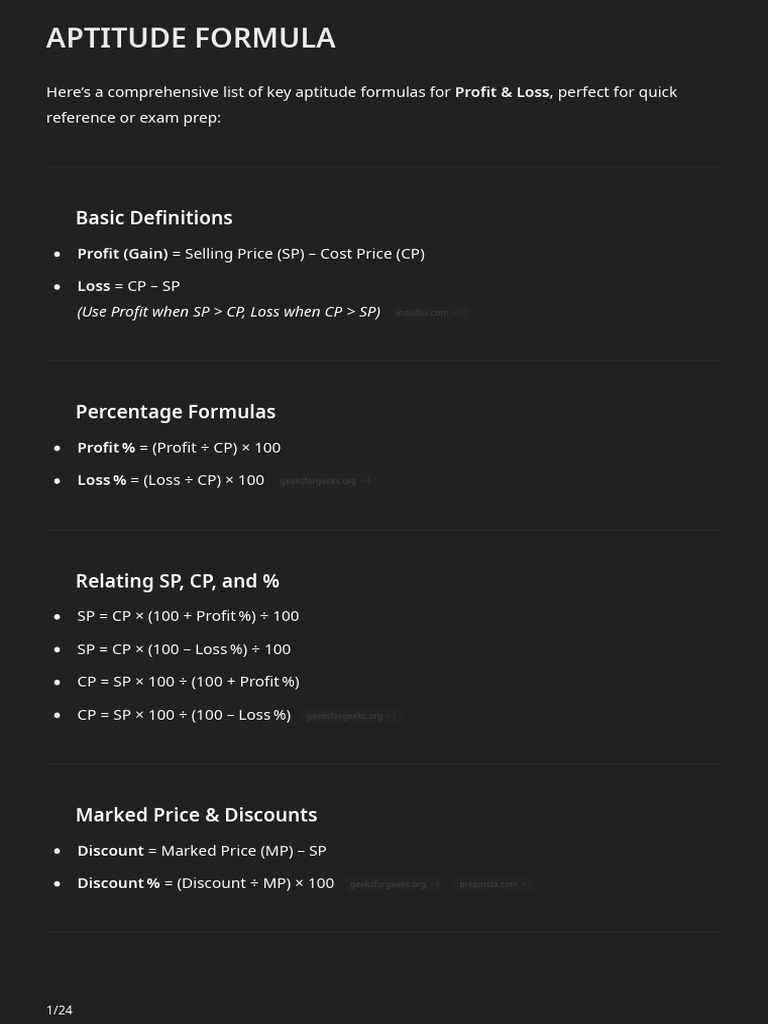Click the bold Loss term in definitions
The width and height of the screenshot is (768, 1024).
[94, 286]
